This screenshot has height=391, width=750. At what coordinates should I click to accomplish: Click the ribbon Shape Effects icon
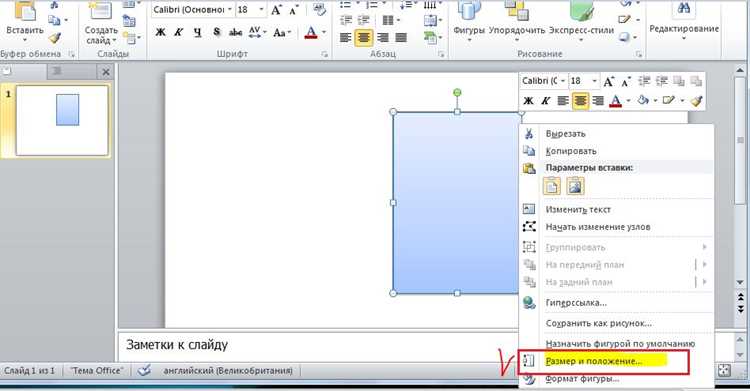coord(624,37)
